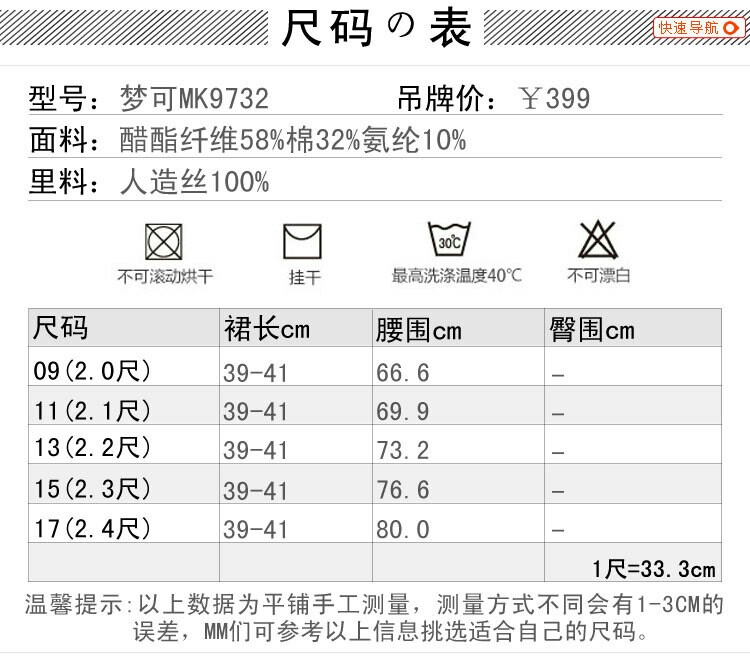Click waist value 73.2
The height and width of the screenshot is (663, 750).
[402, 451]
